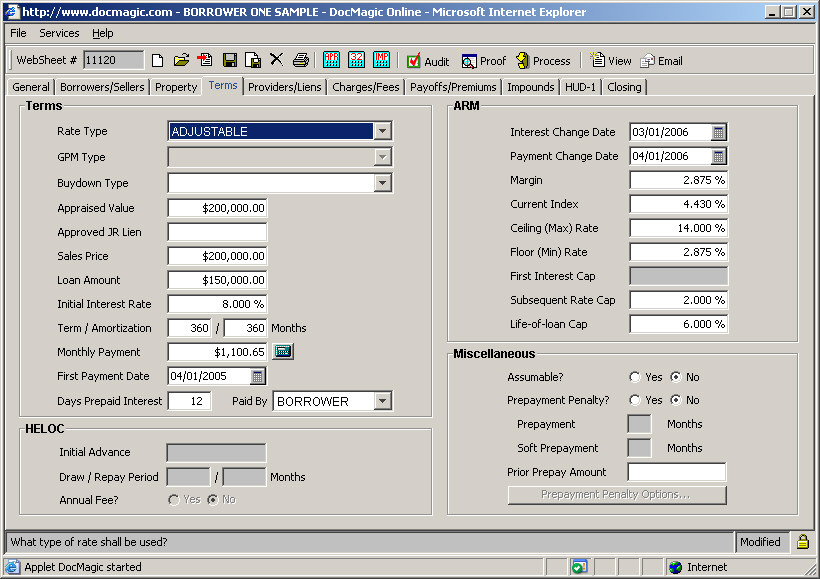This screenshot has width=820, height=579.
Task: Select Yes for Prepayment Penalty
Action: pyautogui.click(x=635, y=400)
